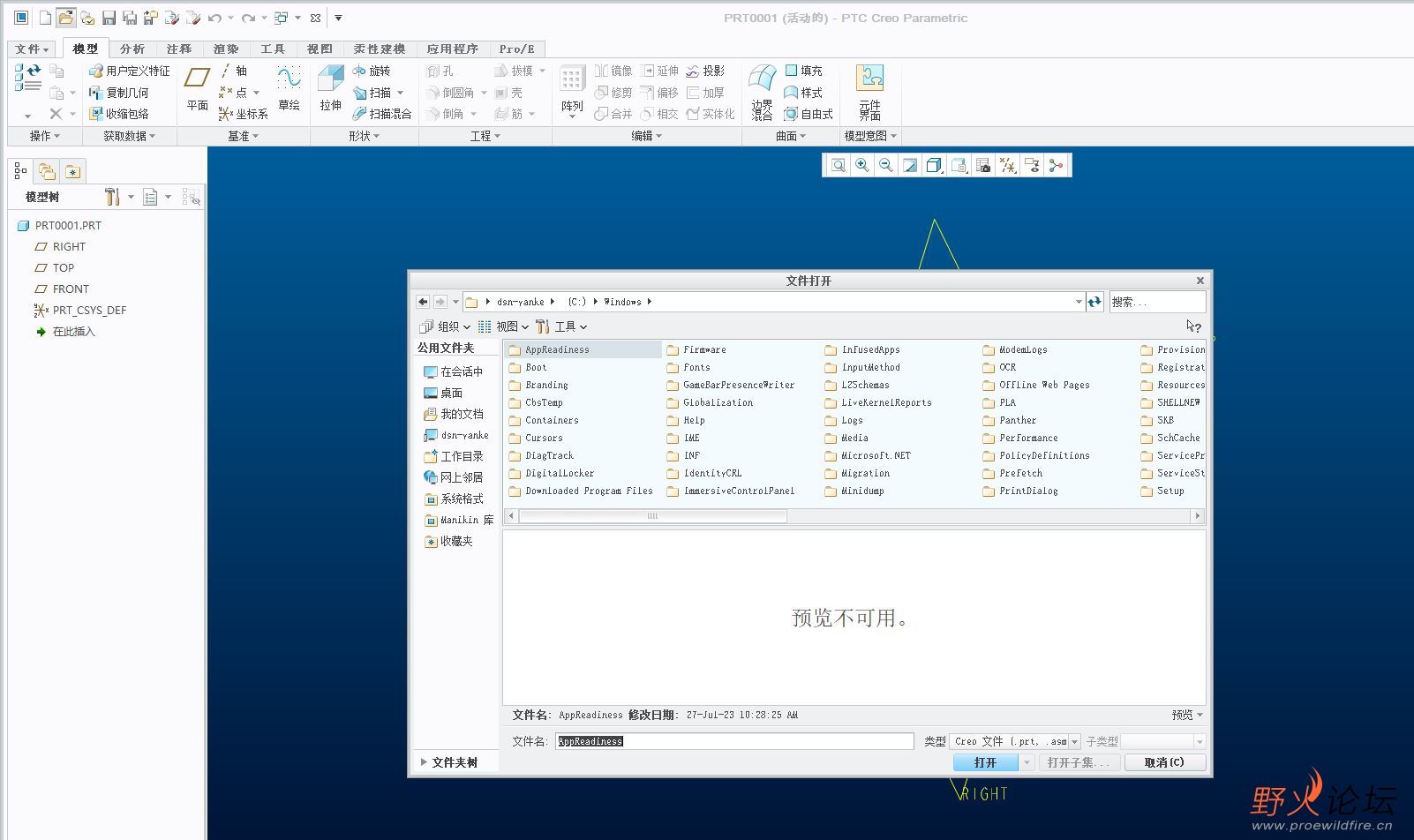Switch to the 注释 ribbon tab
This screenshot has height=840, width=1414.
coord(179,49)
